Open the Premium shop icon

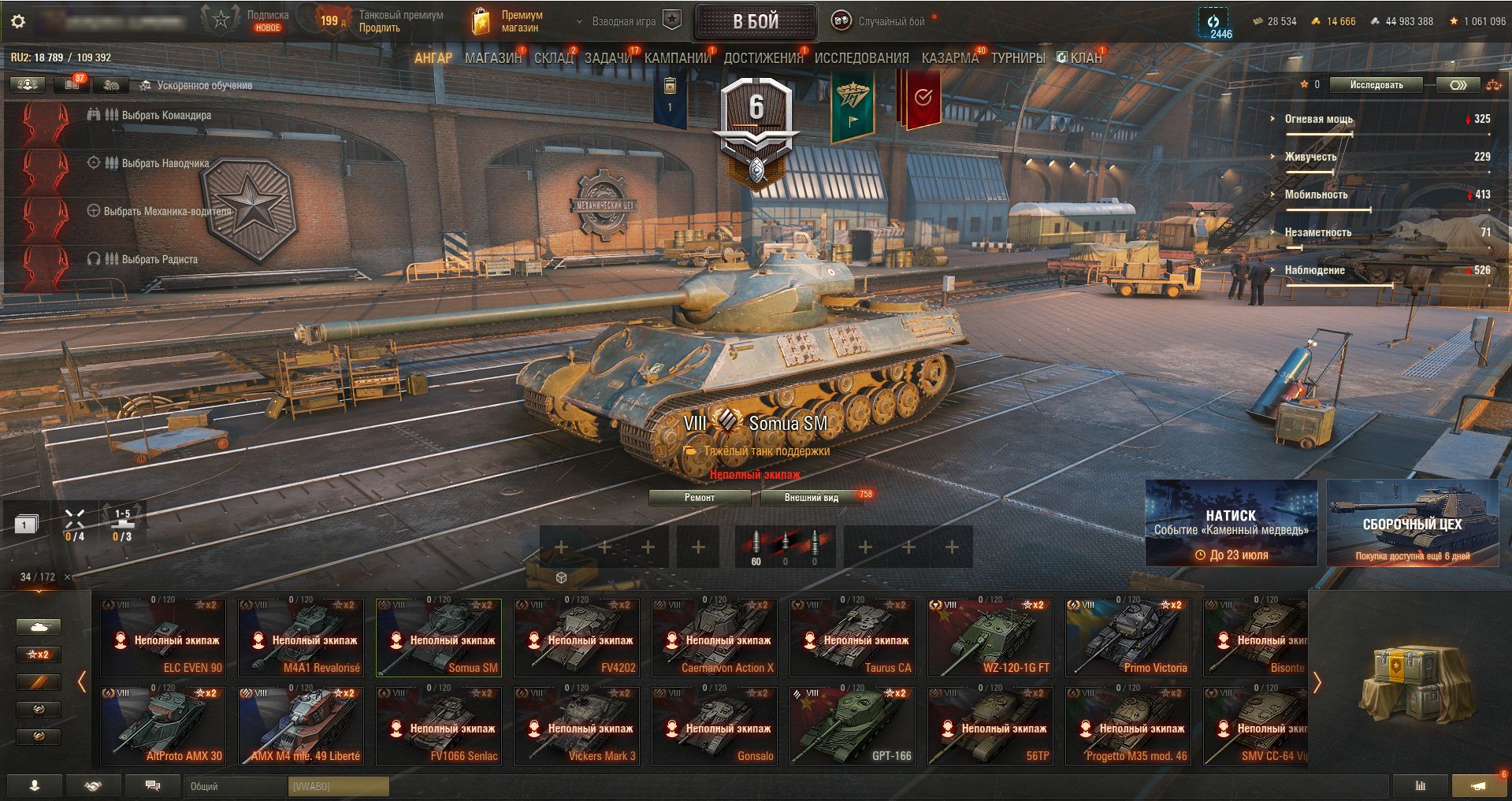pos(481,21)
